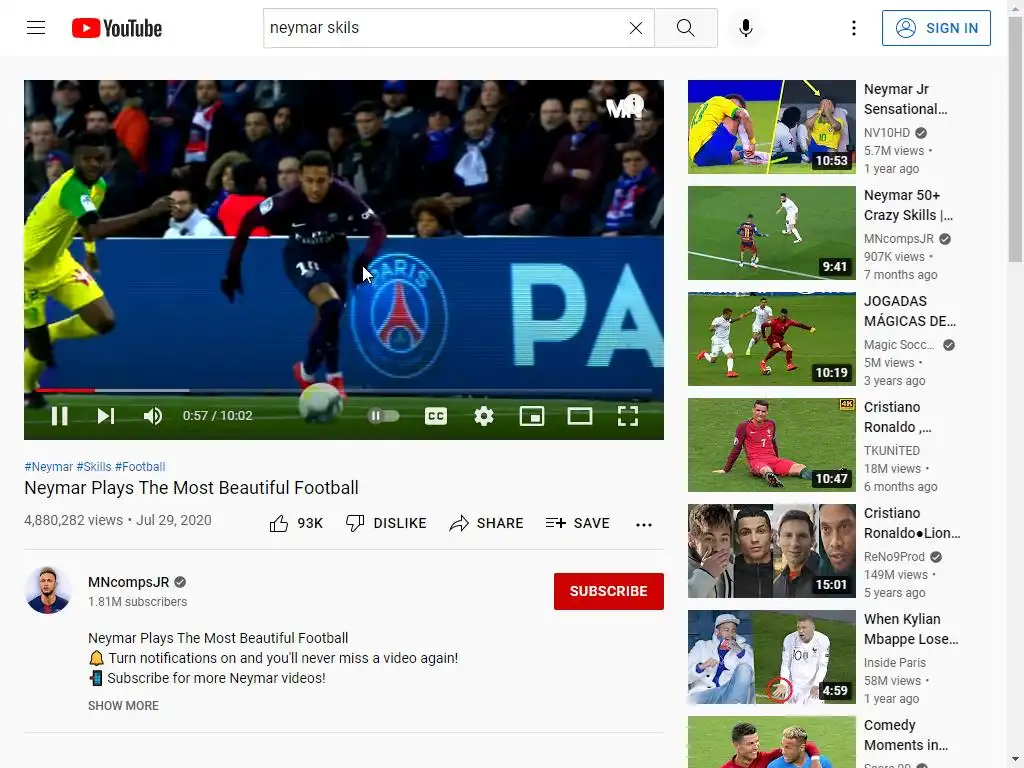Click the When Kylian Mbappe Lose title
Image resolution: width=1024 pixels, height=768 pixels.
pyautogui.click(x=911, y=629)
